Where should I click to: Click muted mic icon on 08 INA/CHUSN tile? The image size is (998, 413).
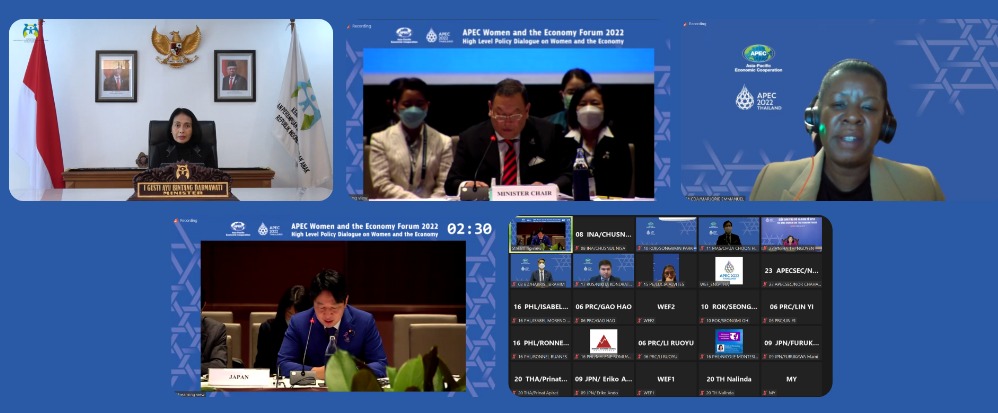[577, 248]
